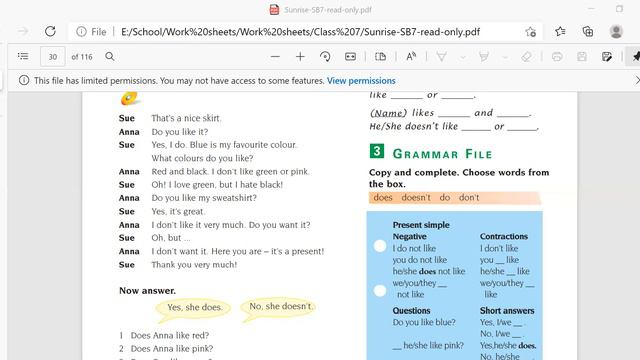Switch the Page view layout
This screenshot has height=360, width=640.
[380, 57]
